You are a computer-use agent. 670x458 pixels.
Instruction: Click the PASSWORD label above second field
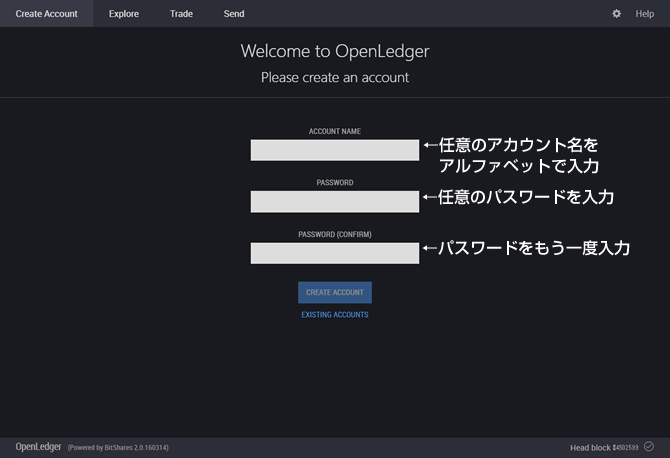coord(334,183)
